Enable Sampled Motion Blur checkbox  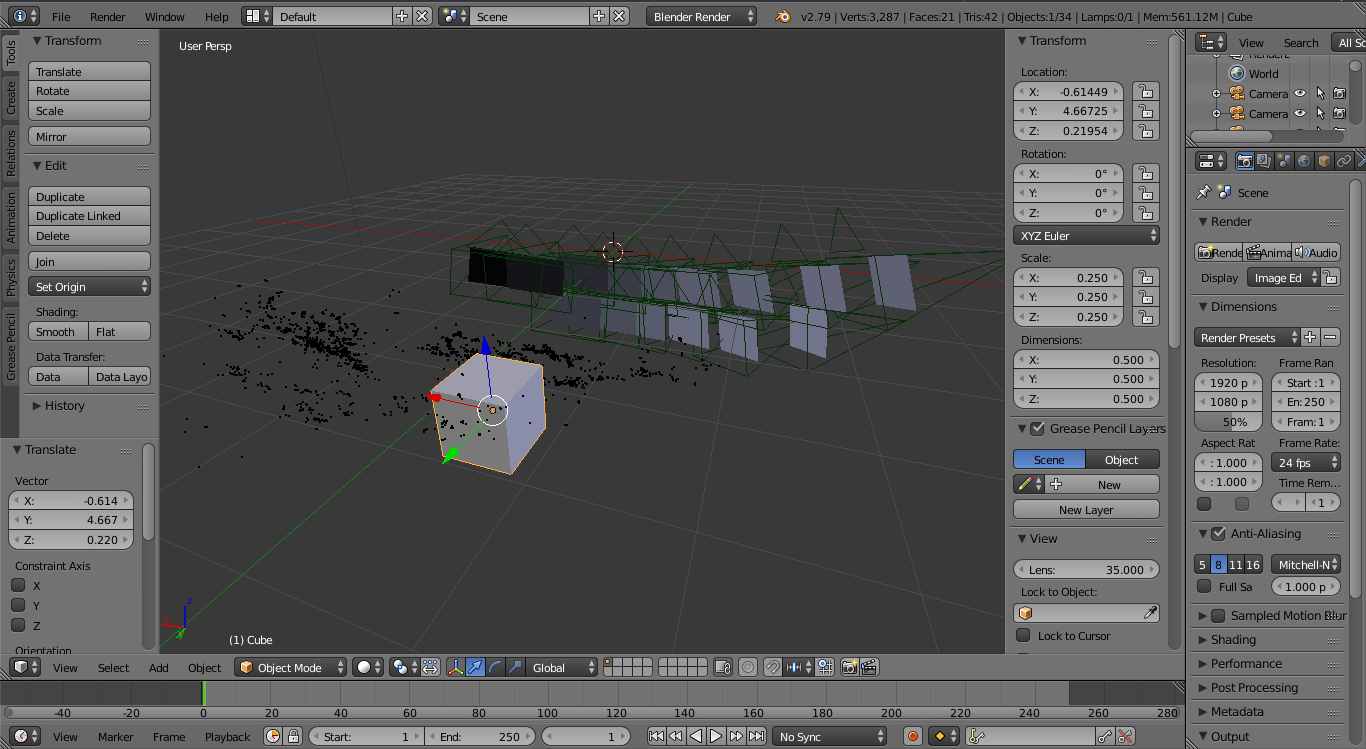[1218, 615]
